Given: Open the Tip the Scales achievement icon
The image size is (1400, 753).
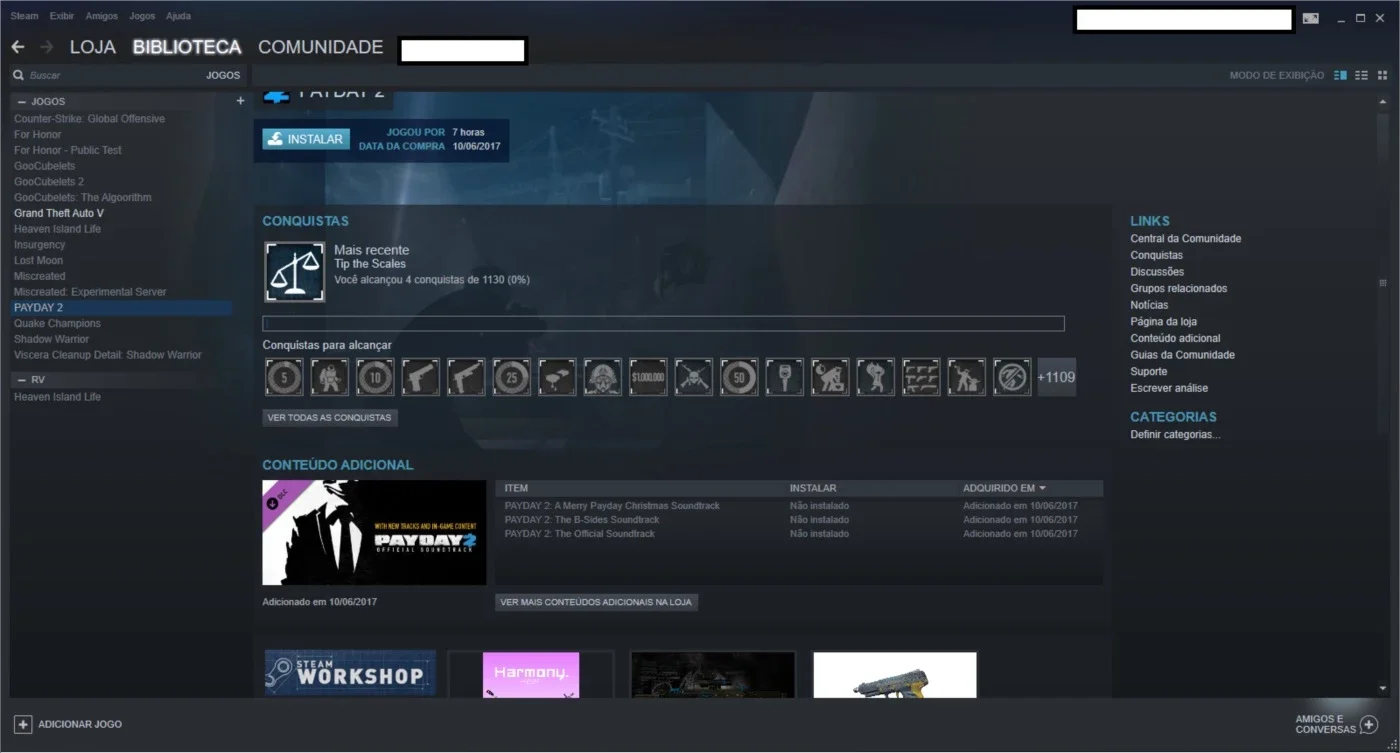Looking at the screenshot, I should tap(295, 271).
